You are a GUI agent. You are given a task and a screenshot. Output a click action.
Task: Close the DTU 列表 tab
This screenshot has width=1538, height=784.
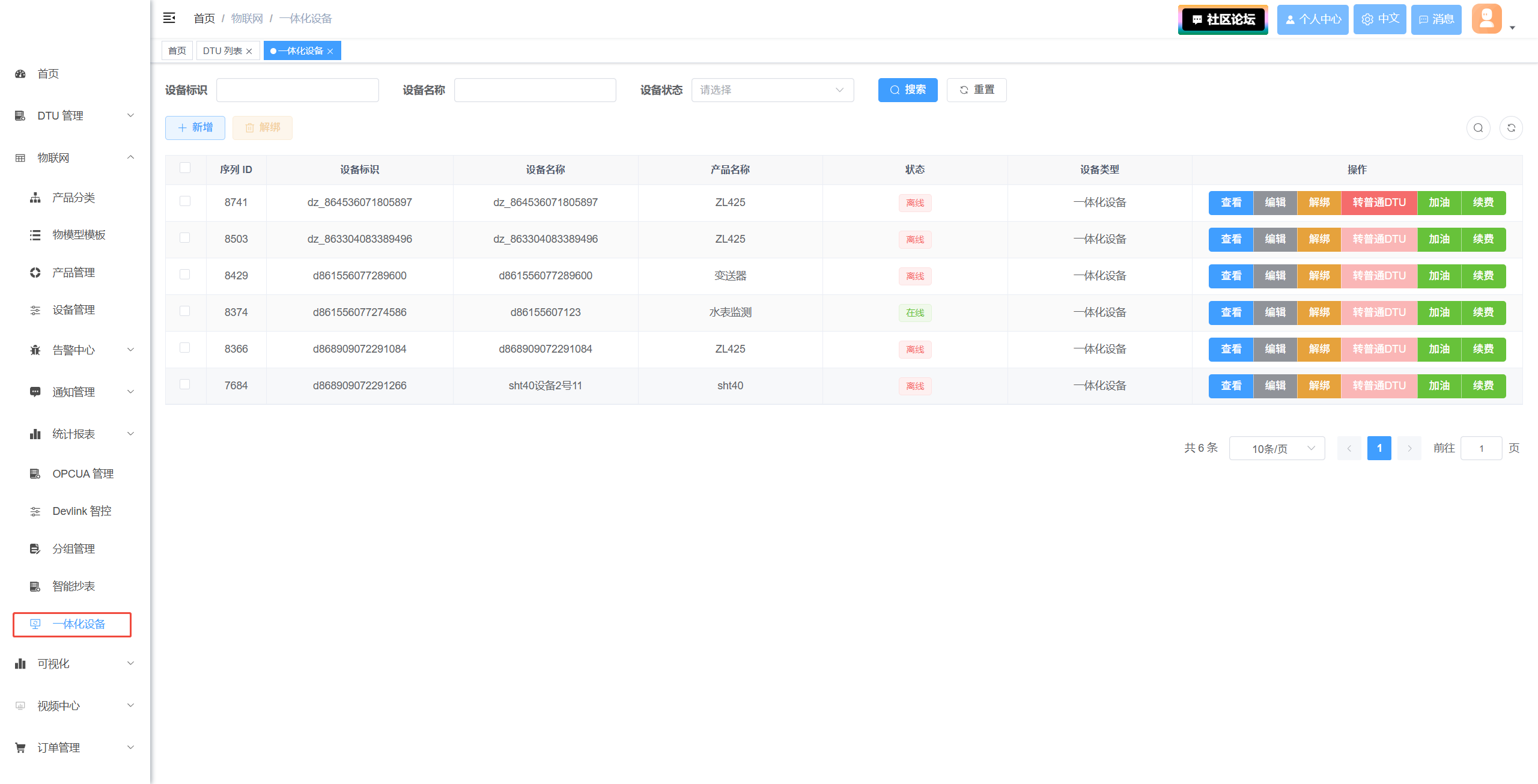coord(249,51)
